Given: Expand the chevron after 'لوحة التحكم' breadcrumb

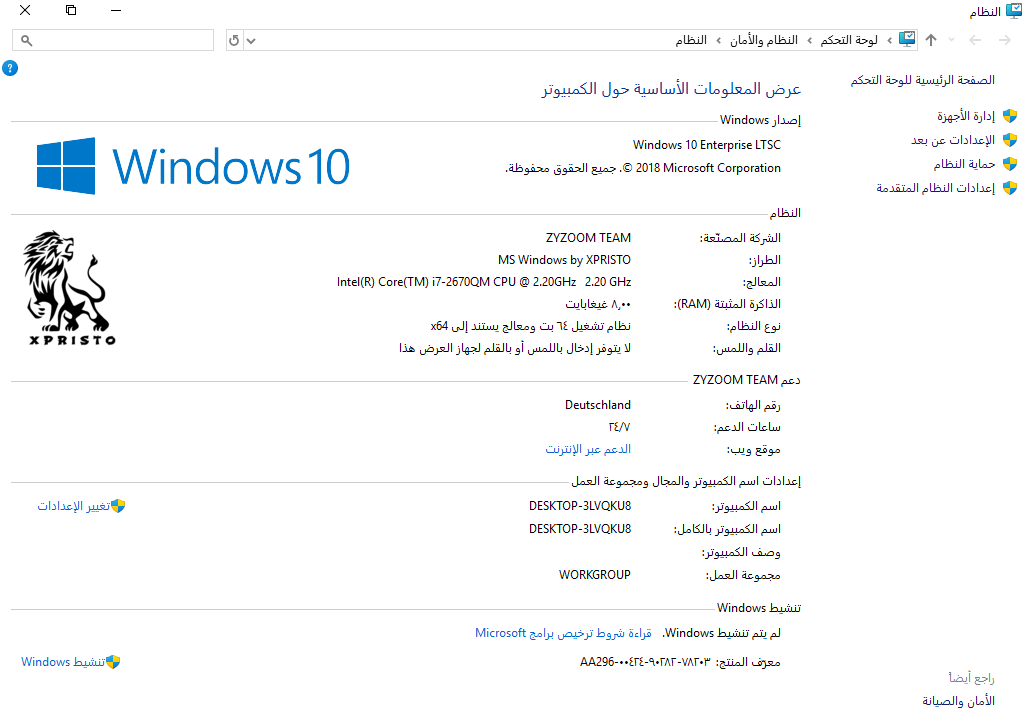Looking at the screenshot, I should click(810, 41).
